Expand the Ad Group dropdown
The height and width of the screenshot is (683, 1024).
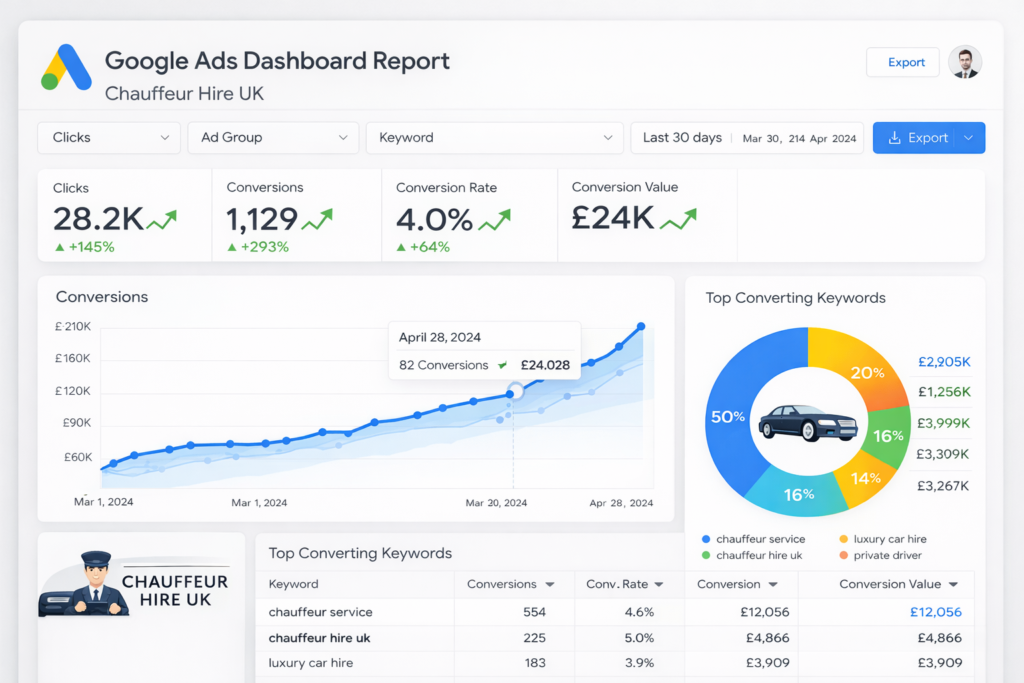273,138
